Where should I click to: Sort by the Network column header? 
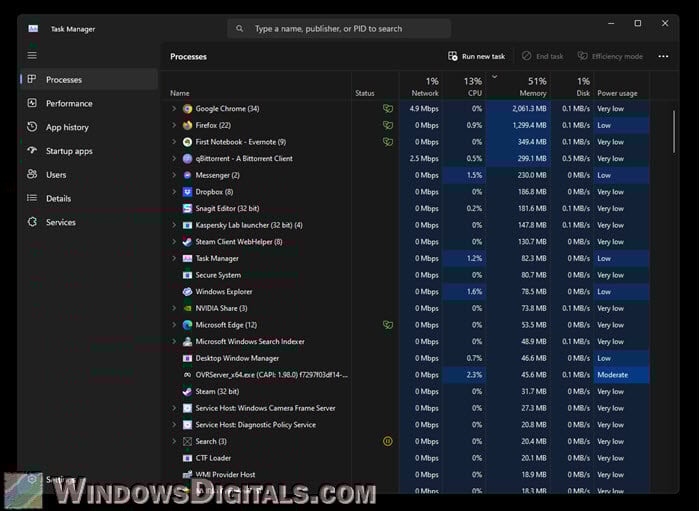coord(420,87)
